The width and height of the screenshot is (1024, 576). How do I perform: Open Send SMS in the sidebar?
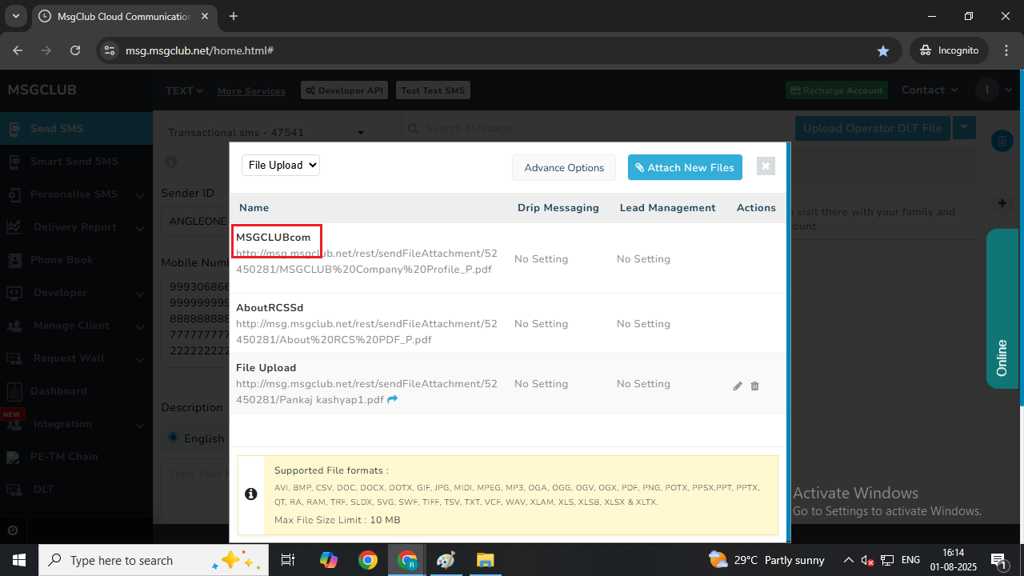pyautogui.click(x=76, y=129)
